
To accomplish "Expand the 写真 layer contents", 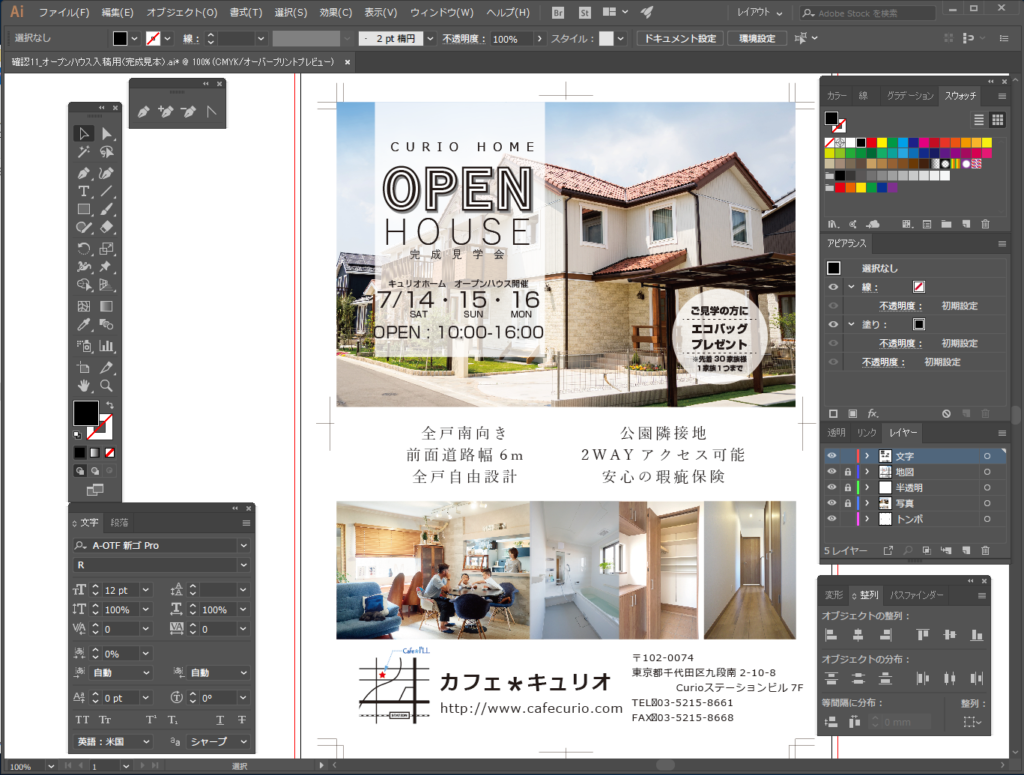I will click(867, 503).
